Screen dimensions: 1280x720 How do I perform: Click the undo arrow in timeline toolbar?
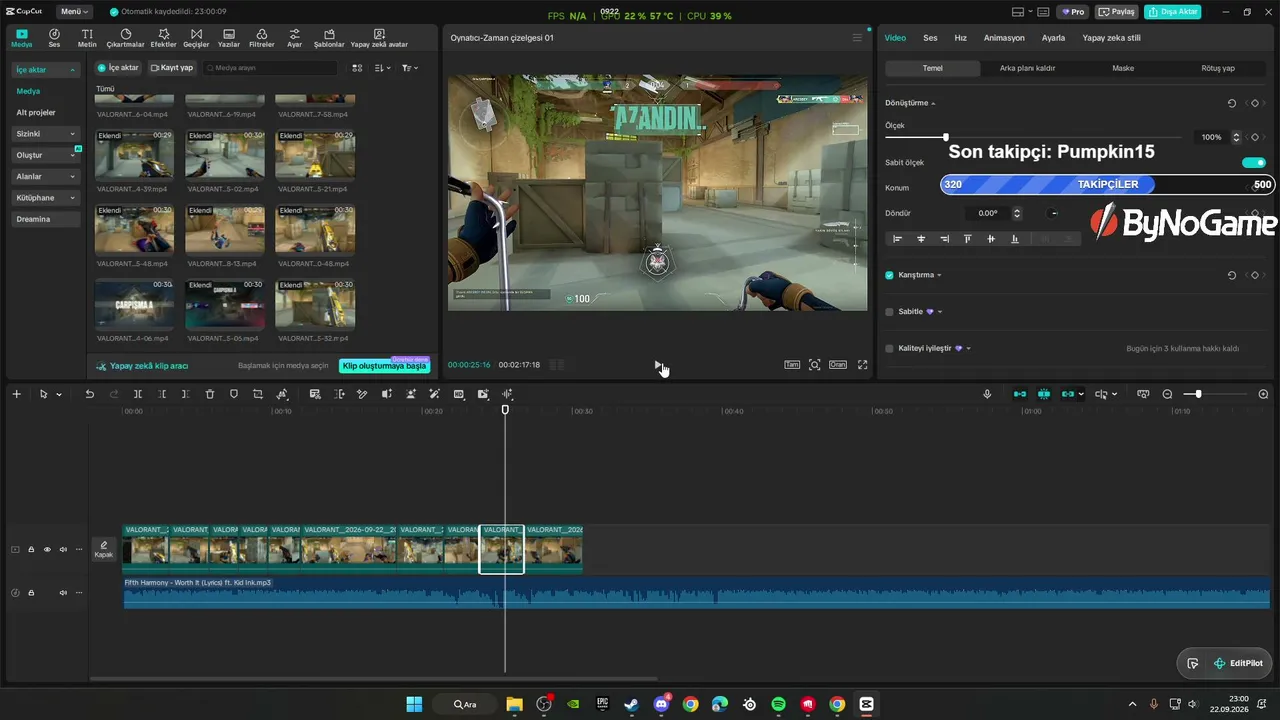pos(89,394)
